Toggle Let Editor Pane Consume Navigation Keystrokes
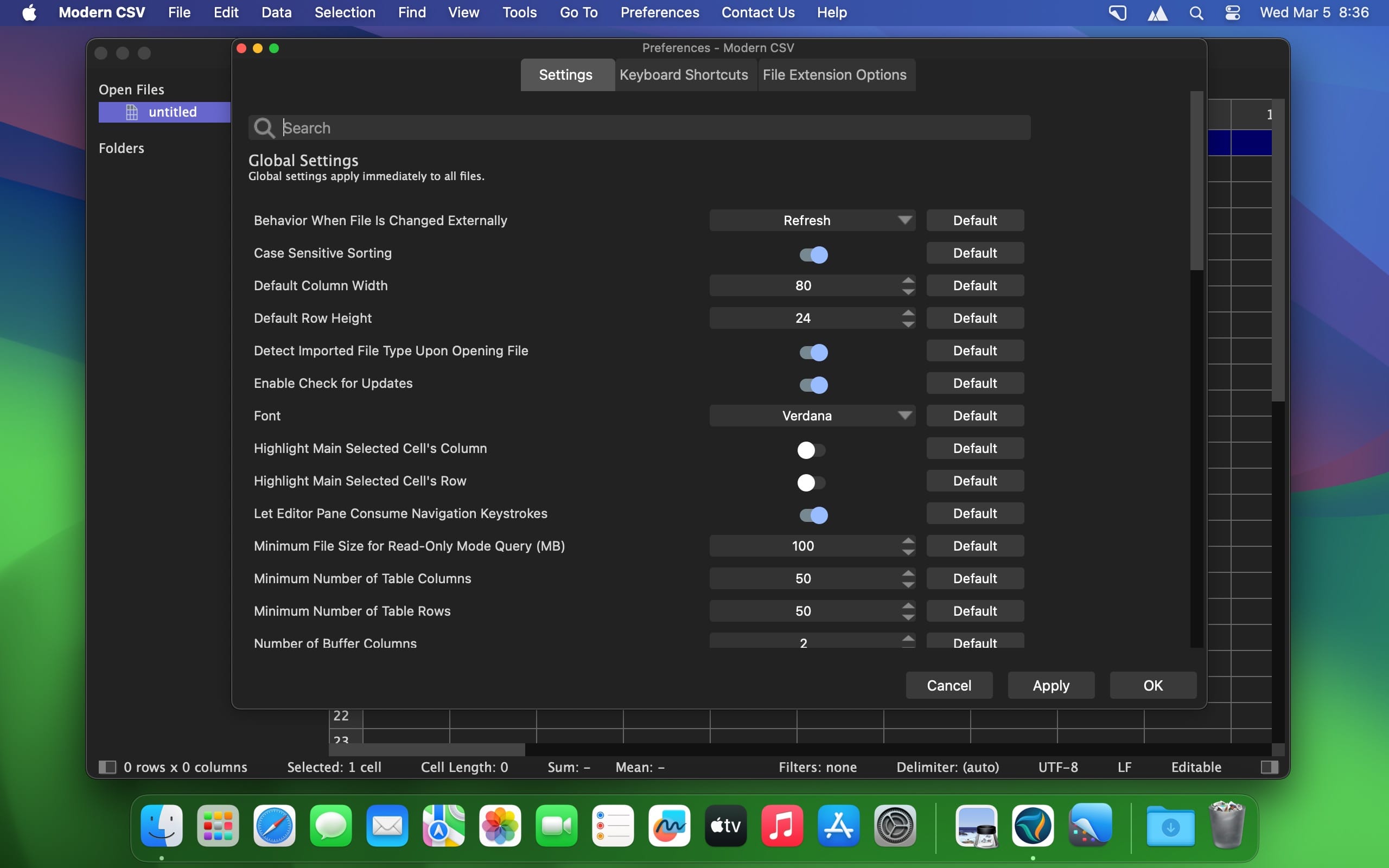1389x868 pixels. pos(813,514)
